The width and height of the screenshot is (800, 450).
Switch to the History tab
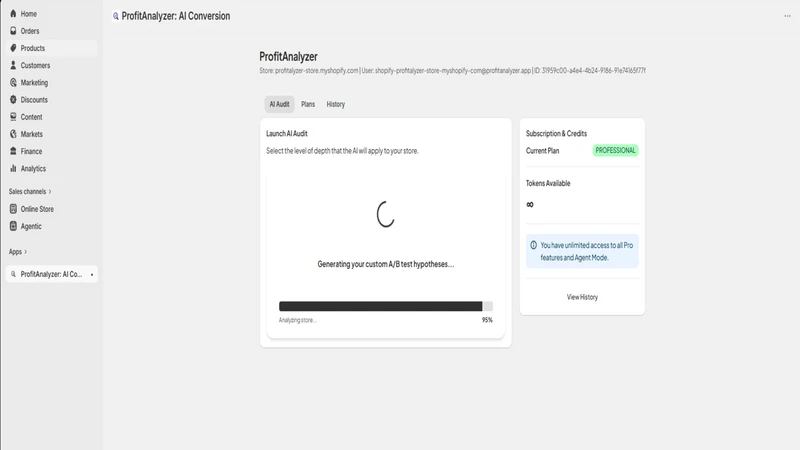336,104
